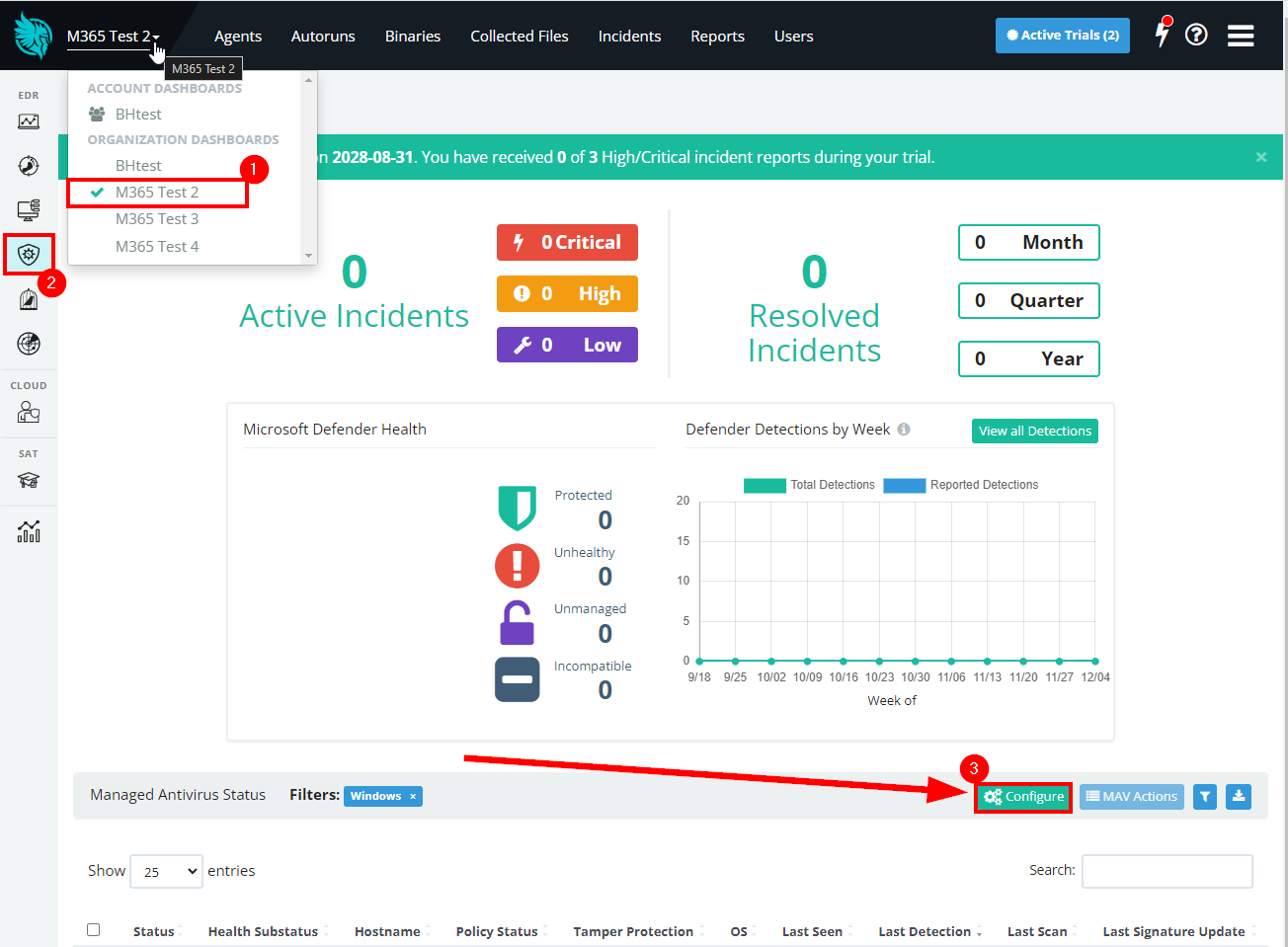Image resolution: width=1288 pixels, height=947 pixels.
Task: Open the Collected Files nav item
Action: pyautogui.click(x=520, y=37)
